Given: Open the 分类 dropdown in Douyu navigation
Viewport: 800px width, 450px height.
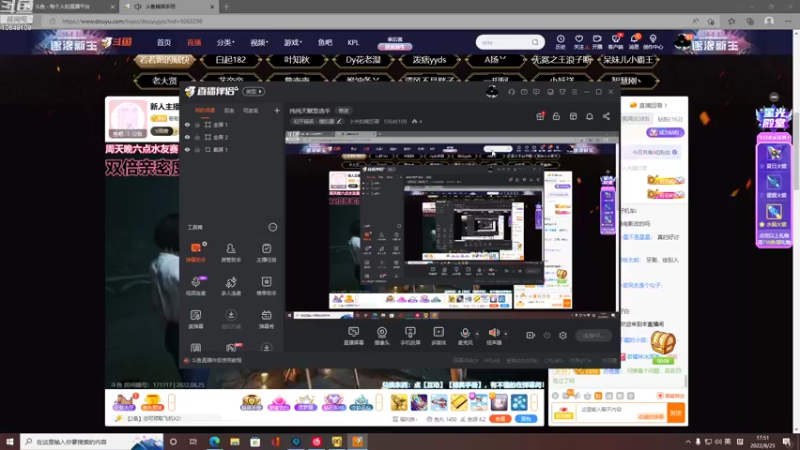Looking at the screenshot, I should click(x=225, y=42).
